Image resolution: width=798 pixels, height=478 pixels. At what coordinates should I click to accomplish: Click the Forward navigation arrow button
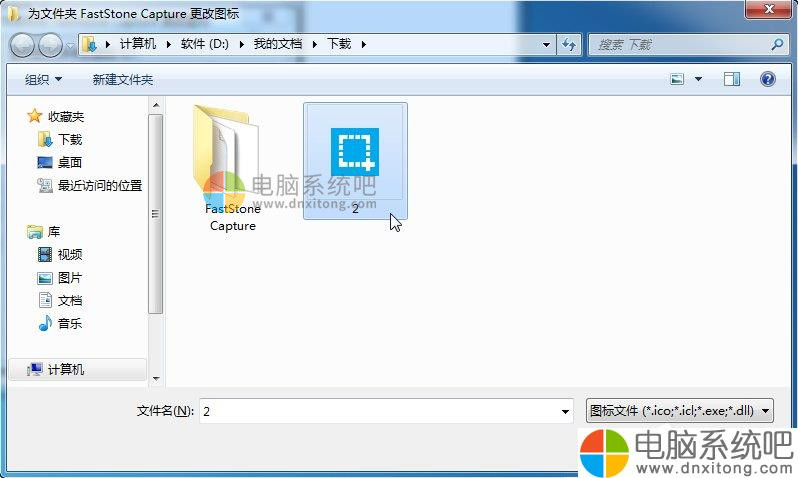point(51,45)
